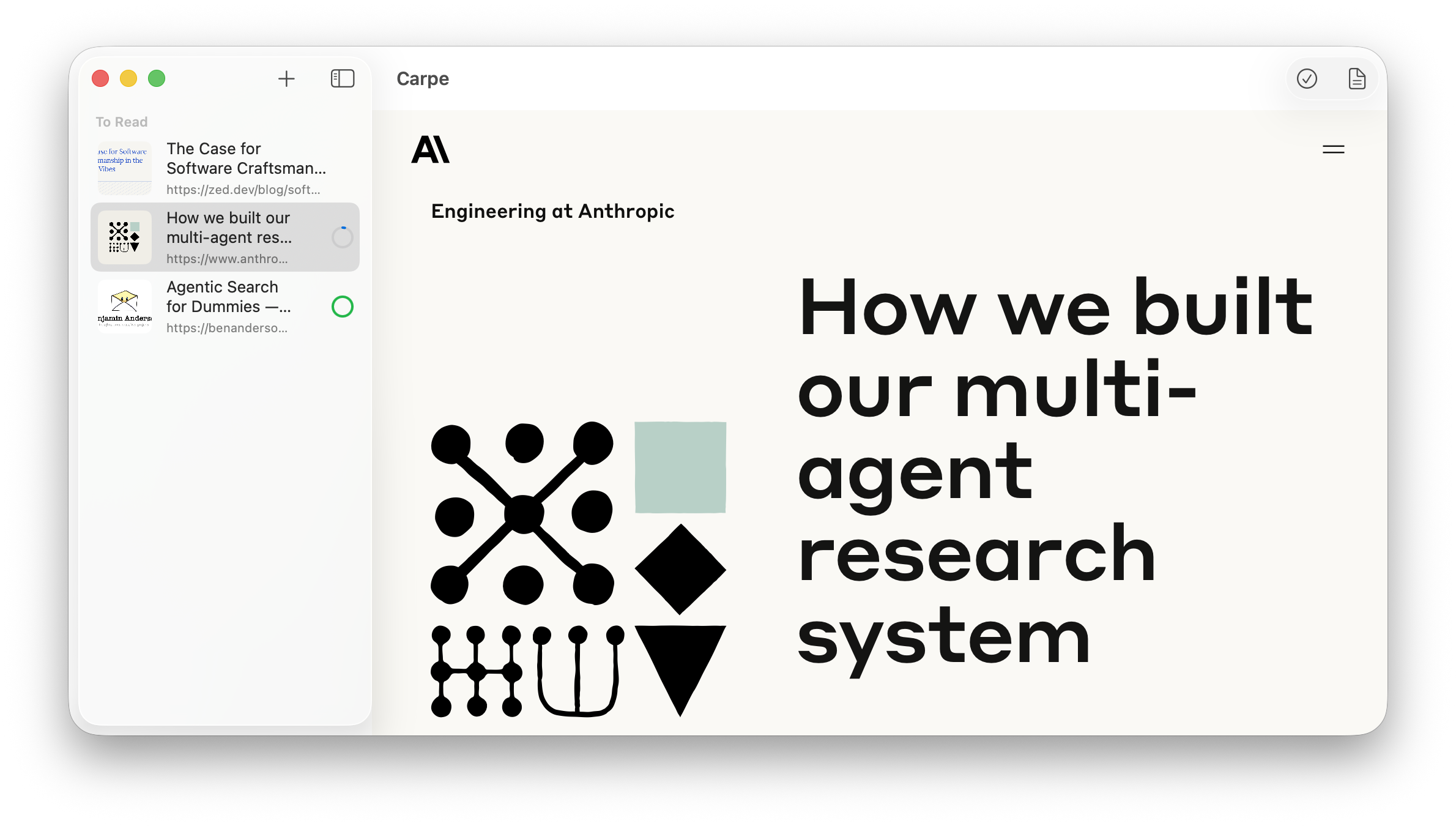Mark article as read with checkmark icon
Viewport: 1456px width, 826px height.
[x=1307, y=78]
